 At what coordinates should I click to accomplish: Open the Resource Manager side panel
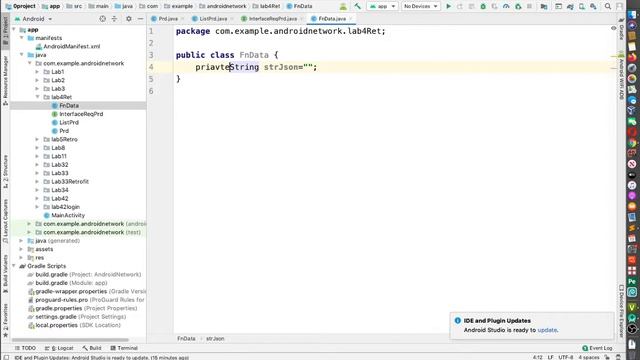[x=5, y=81]
